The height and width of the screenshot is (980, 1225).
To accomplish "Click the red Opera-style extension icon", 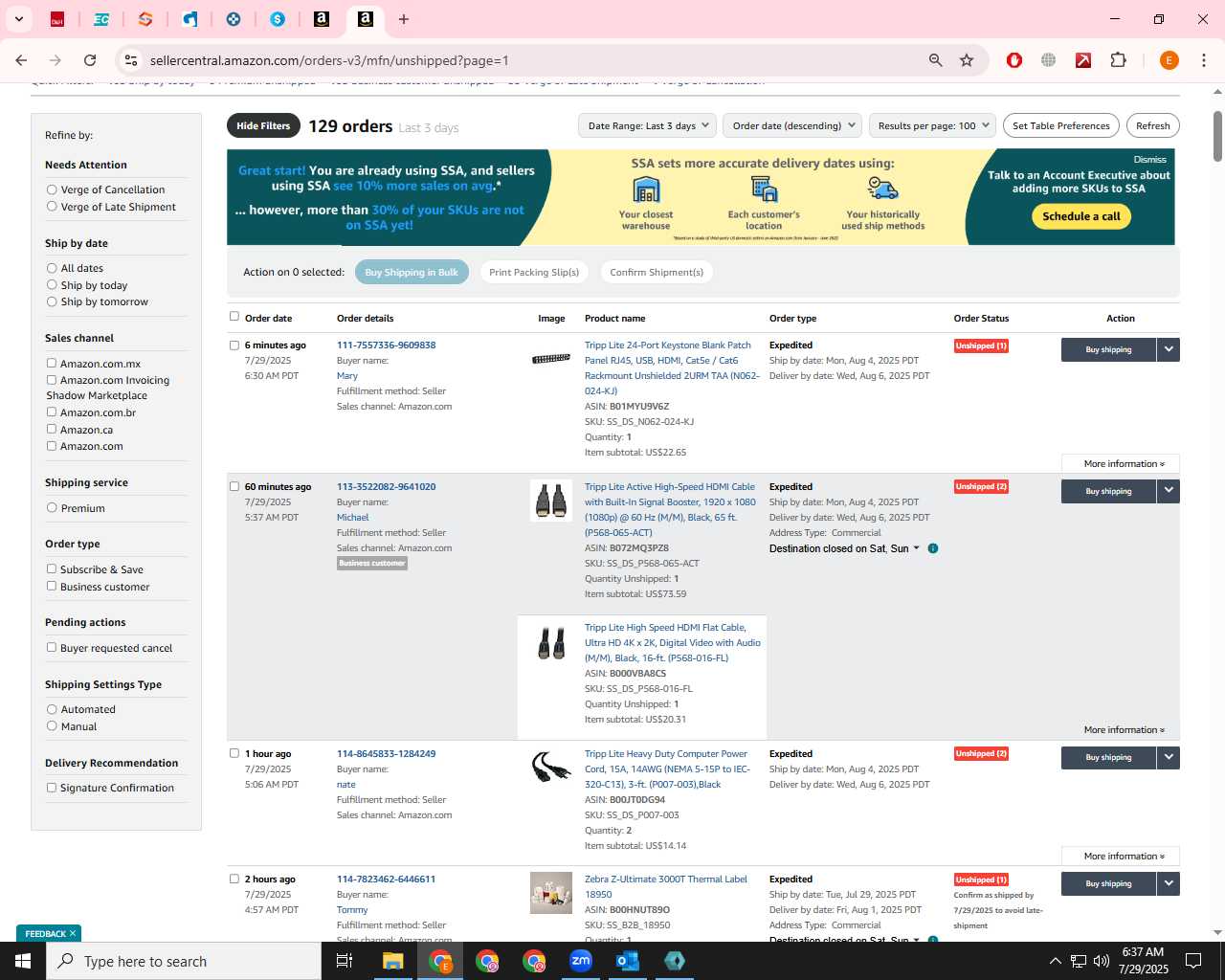I will click(1014, 60).
